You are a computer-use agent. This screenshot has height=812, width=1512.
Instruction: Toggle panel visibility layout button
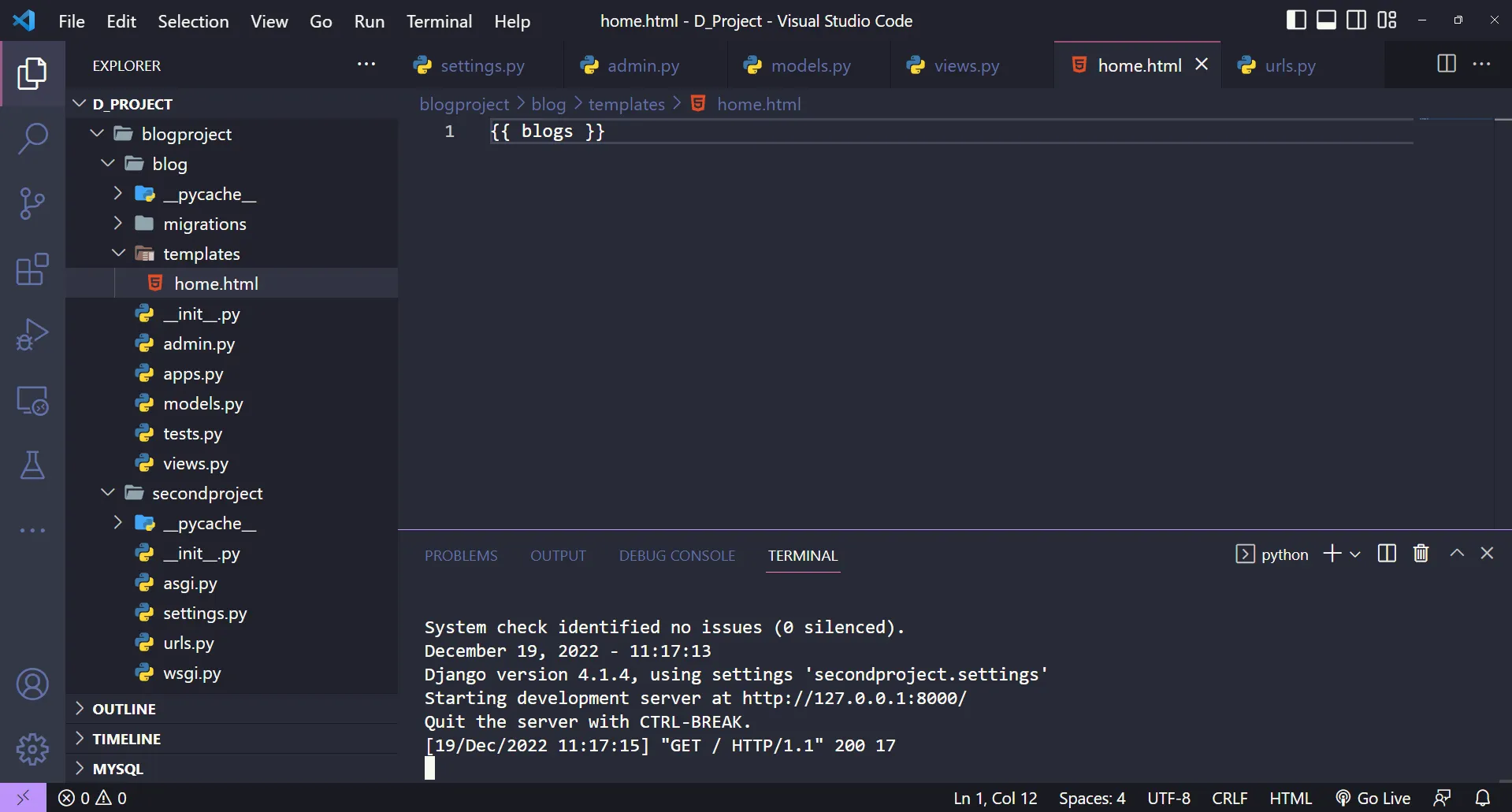1326,20
